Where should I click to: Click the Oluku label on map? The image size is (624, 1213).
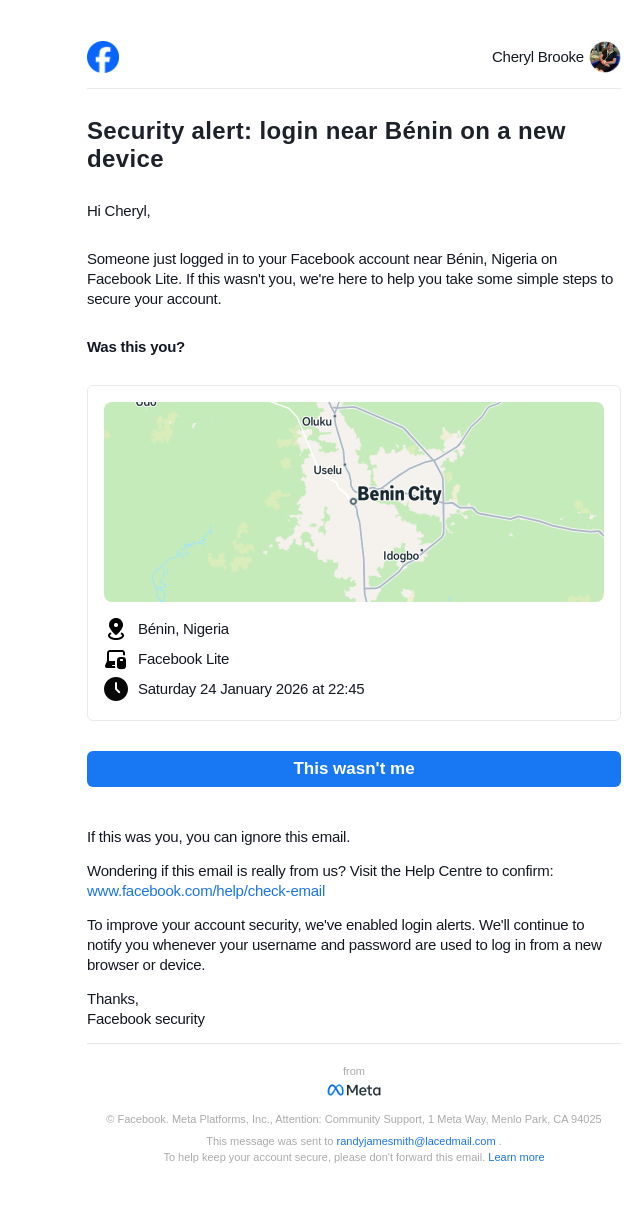pyautogui.click(x=317, y=422)
